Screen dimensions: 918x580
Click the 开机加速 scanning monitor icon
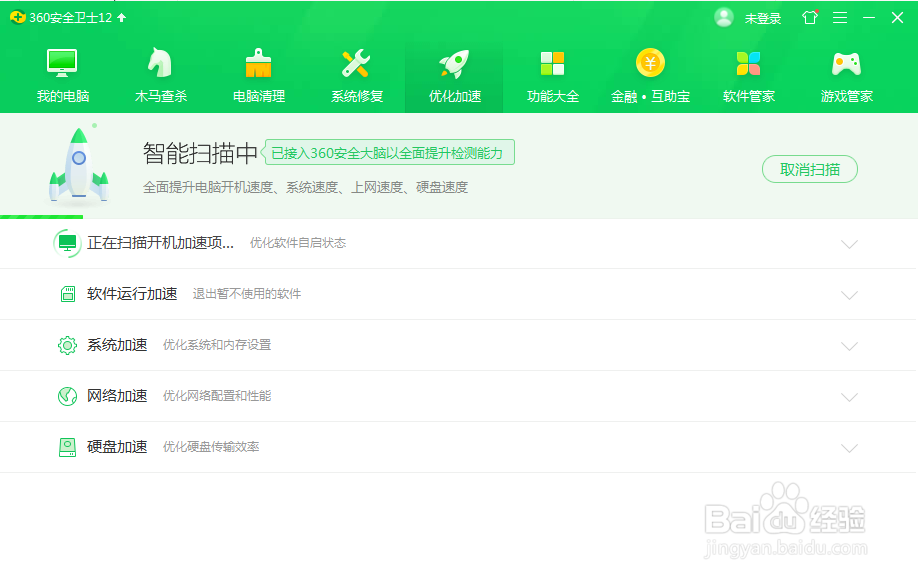pos(67,243)
